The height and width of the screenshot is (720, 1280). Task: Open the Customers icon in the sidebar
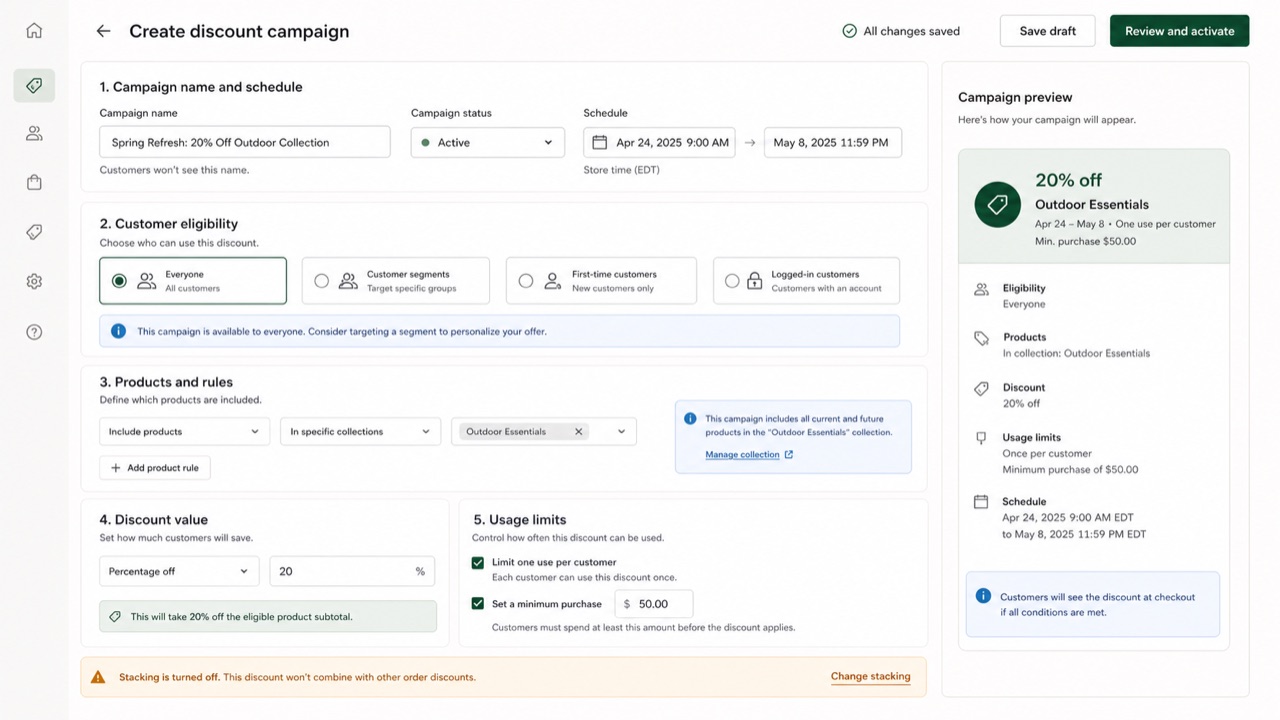(34, 133)
